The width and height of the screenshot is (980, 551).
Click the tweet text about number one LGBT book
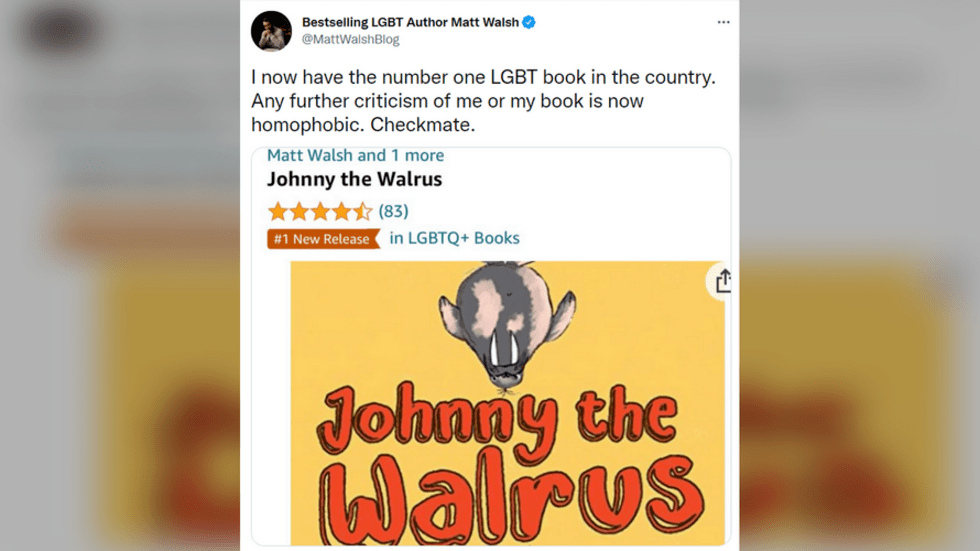click(483, 101)
